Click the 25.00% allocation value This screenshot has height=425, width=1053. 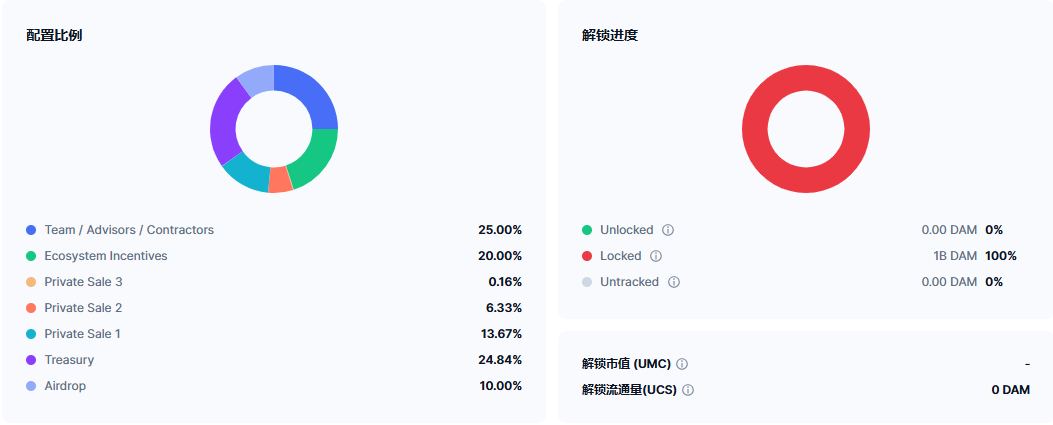[500, 230]
